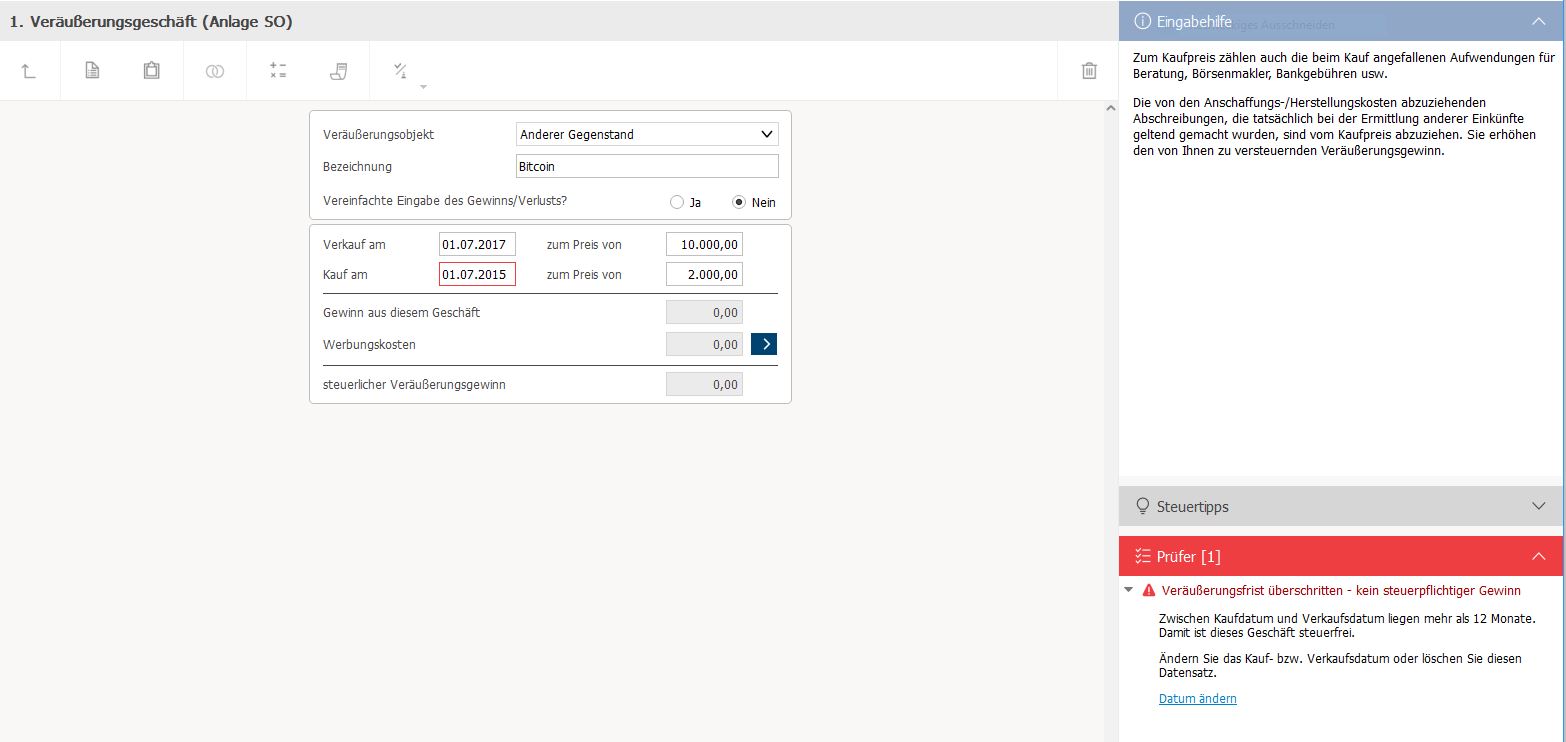The image size is (1566, 742).
Task: Select 'Ja' for Vereinfachte Eingabe
Action: (677, 202)
